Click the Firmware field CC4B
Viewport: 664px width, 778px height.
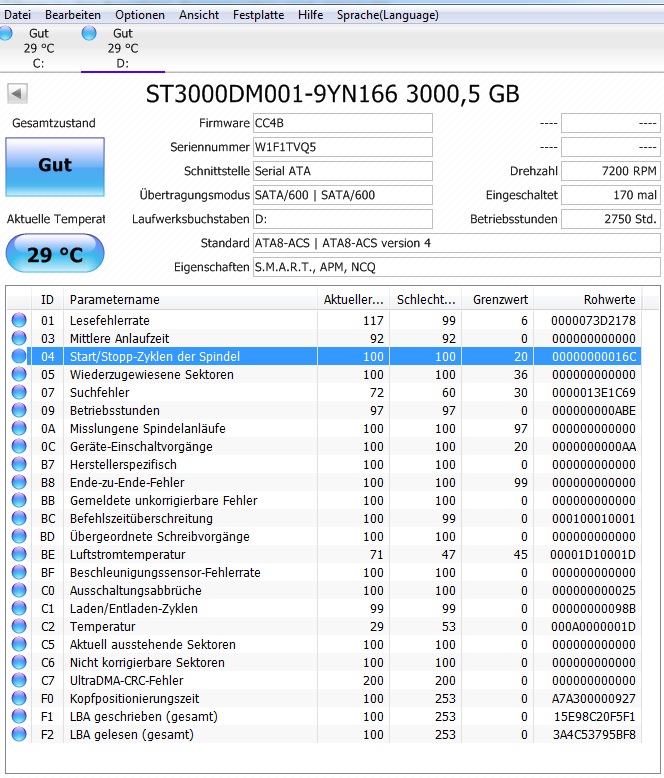342,123
